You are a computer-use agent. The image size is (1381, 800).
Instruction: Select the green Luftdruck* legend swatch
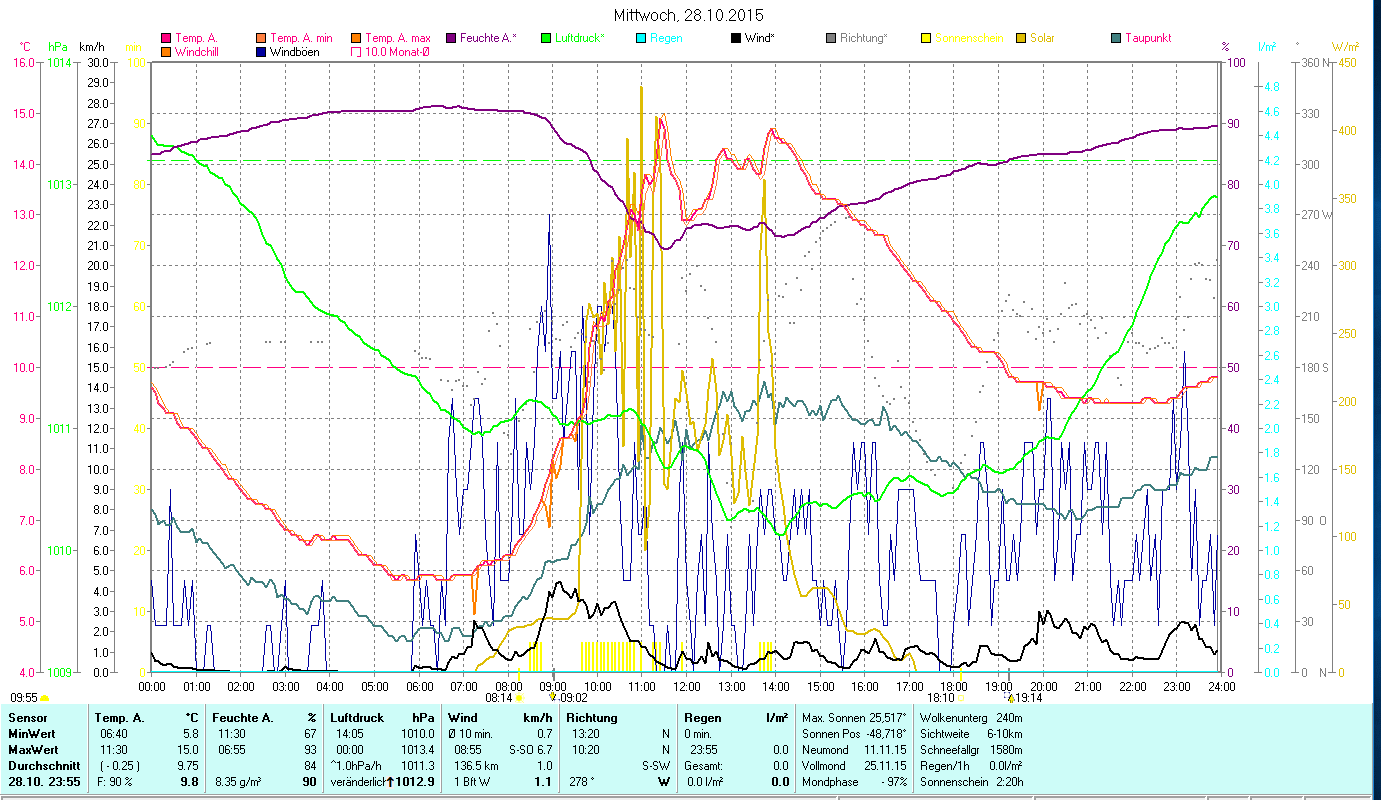coord(546,39)
